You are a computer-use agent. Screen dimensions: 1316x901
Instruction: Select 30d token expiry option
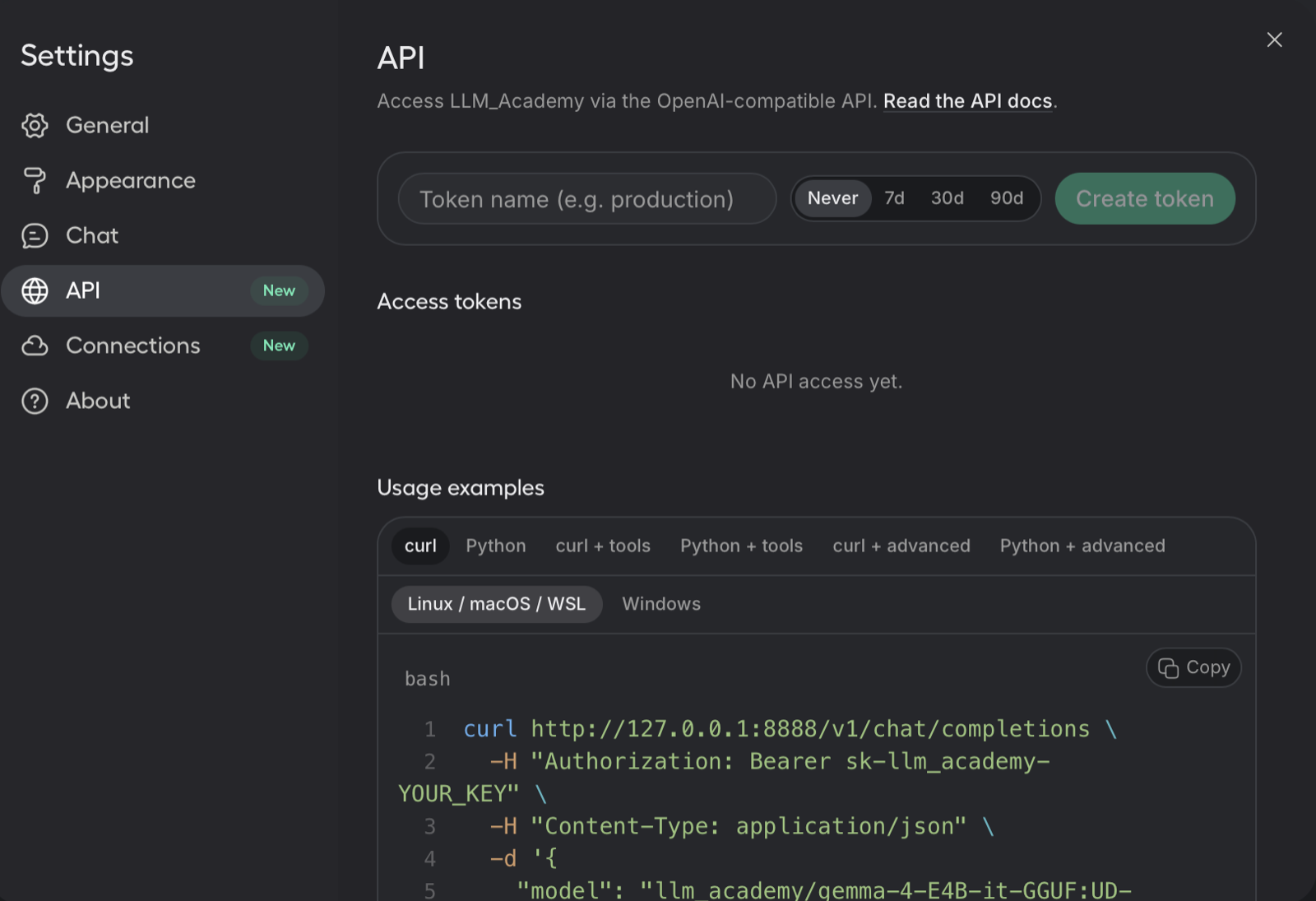(947, 198)
